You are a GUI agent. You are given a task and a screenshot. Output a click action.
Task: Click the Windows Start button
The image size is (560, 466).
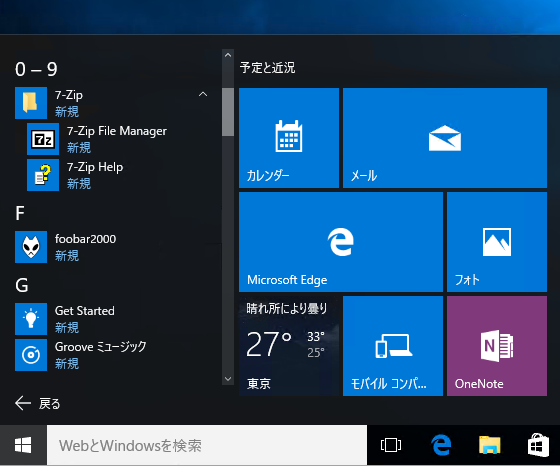tap(23, 445)
